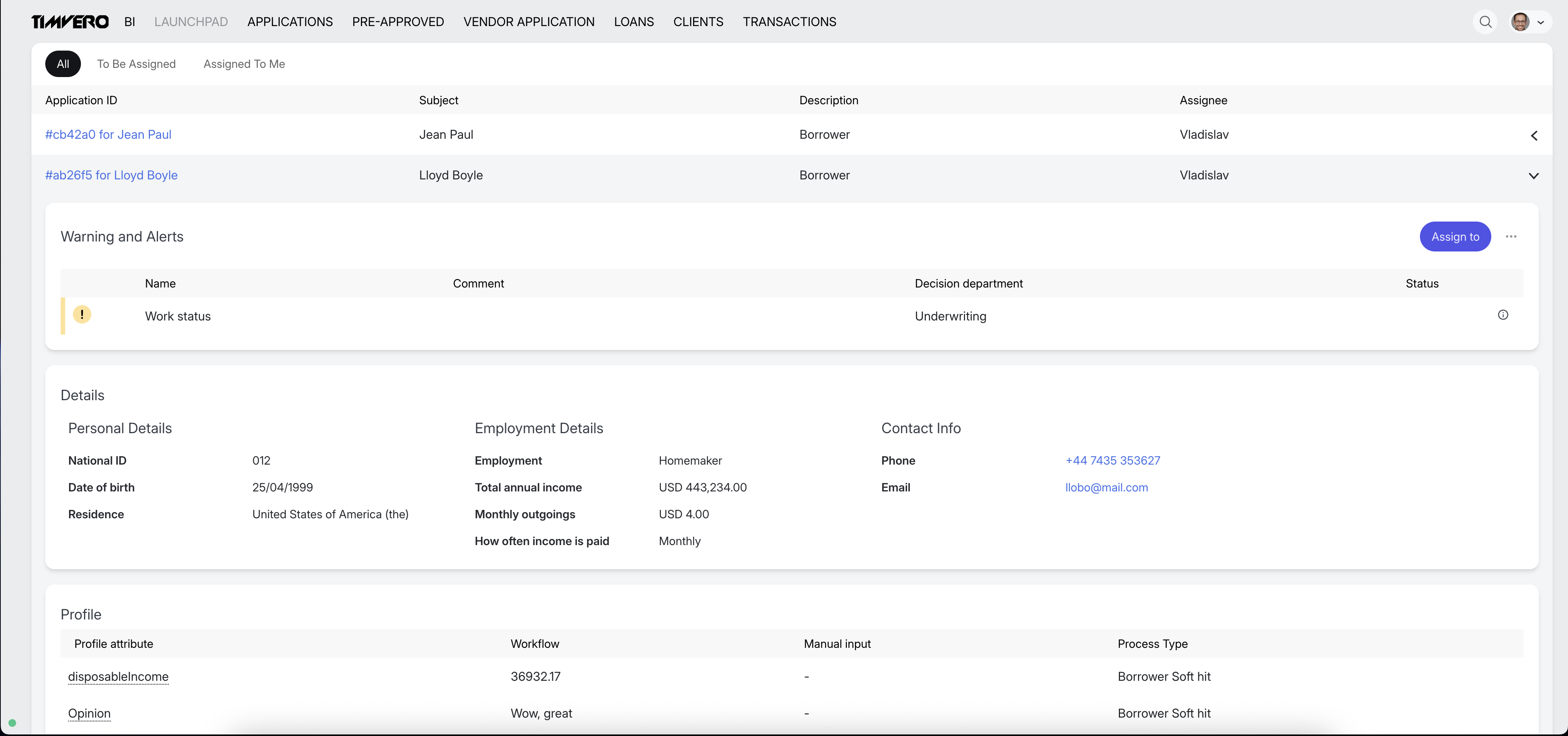
Task: Click the yellow warning exclamation icon
Action: (x=82, y=314)
